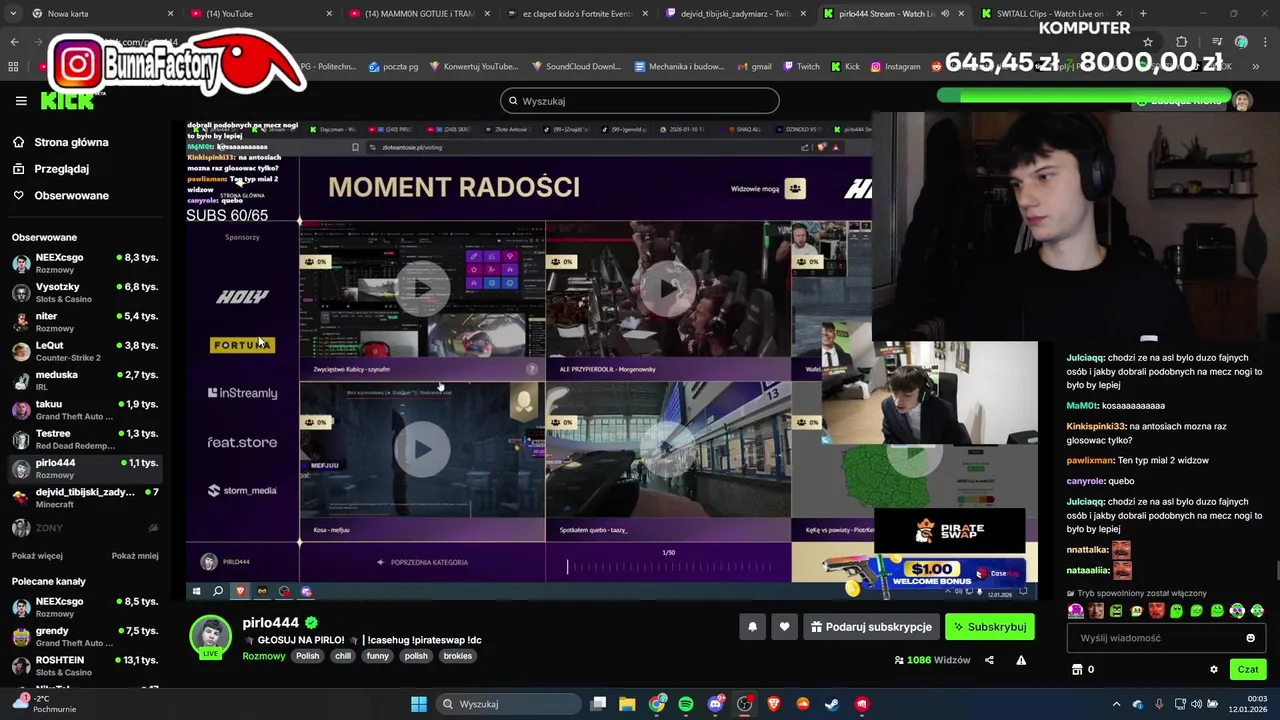This screenshot has height=720, width=1280.
Task: Open the dejvid_tibijski Minecraft channel
Action: [x=85, y=498]
